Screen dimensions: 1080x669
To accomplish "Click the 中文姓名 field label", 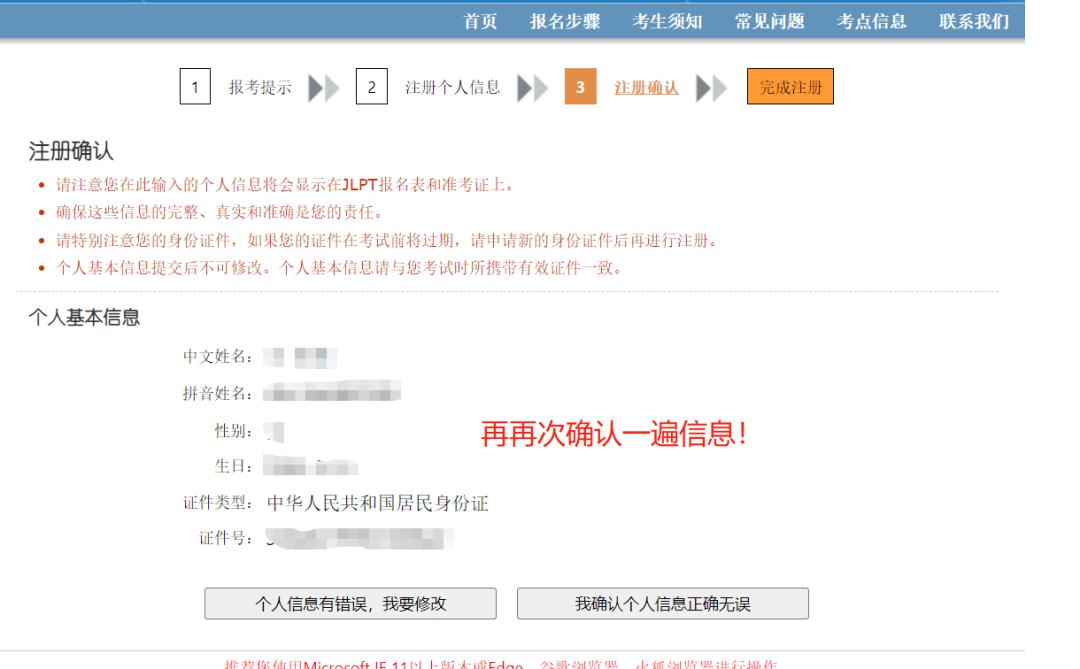I will click(x=218, y=356).
